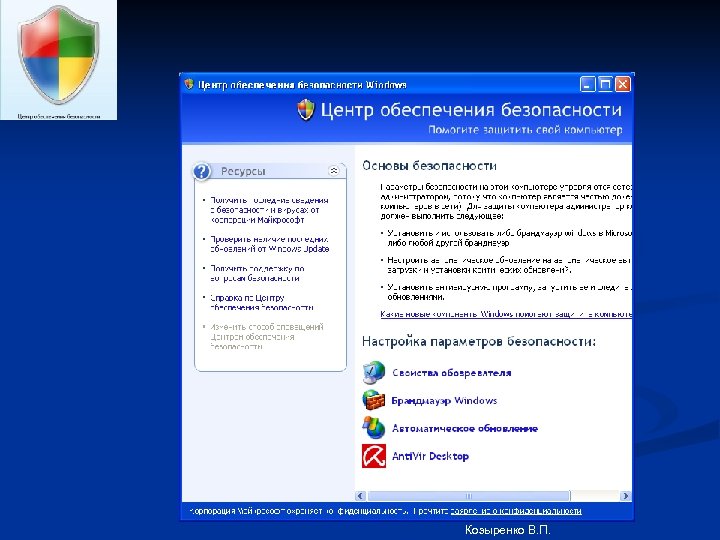Click the Настройка параметров безопасности heading
Image resolution: width=720 pixels, height=540 pixels.
click(x=479, y=342)
